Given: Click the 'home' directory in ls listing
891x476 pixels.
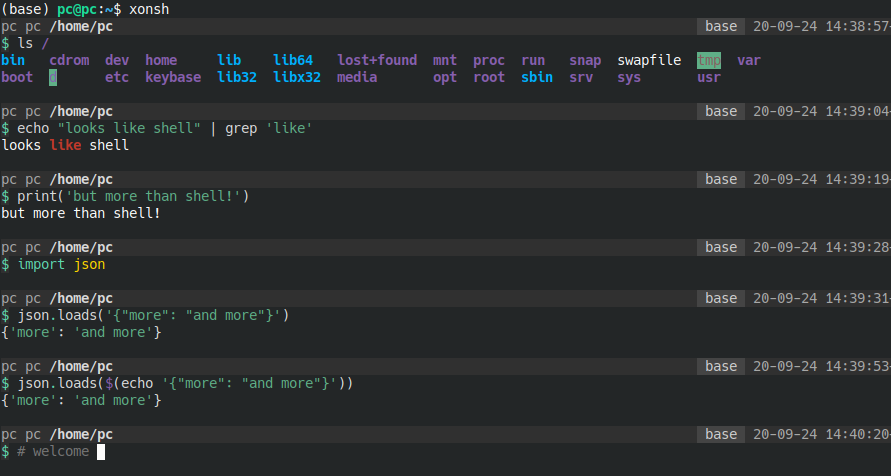Looking at the screenshot, I should [161, 60].
